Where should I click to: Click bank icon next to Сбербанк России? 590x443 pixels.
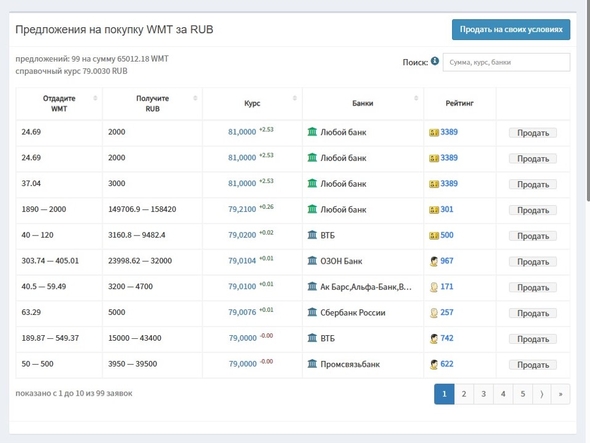click(x=312, y=312)
